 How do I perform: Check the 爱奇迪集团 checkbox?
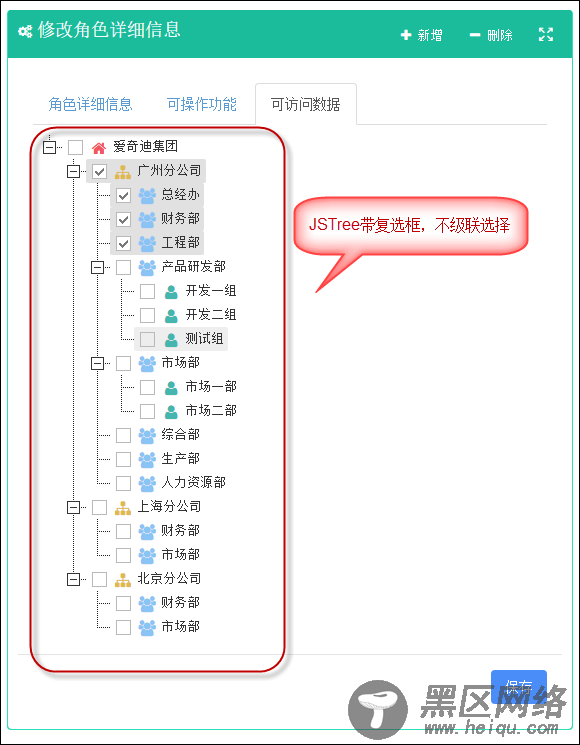76,147
